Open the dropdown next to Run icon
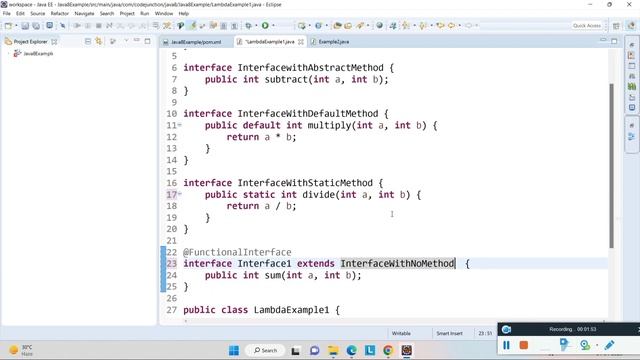Screen dimensions: 640x360 (x=273, y=26)
